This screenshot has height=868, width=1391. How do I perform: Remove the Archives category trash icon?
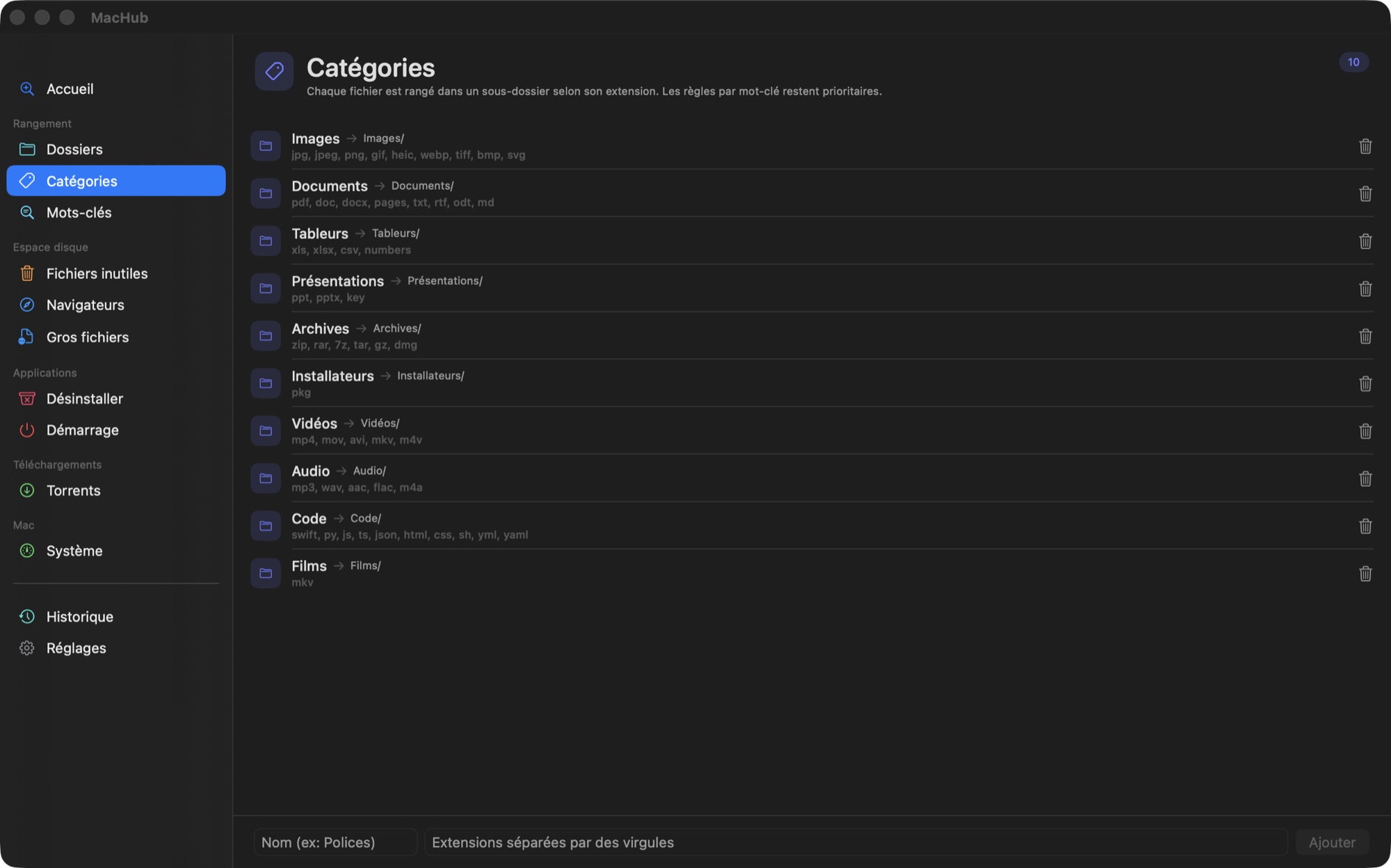tap(1365, 336)
